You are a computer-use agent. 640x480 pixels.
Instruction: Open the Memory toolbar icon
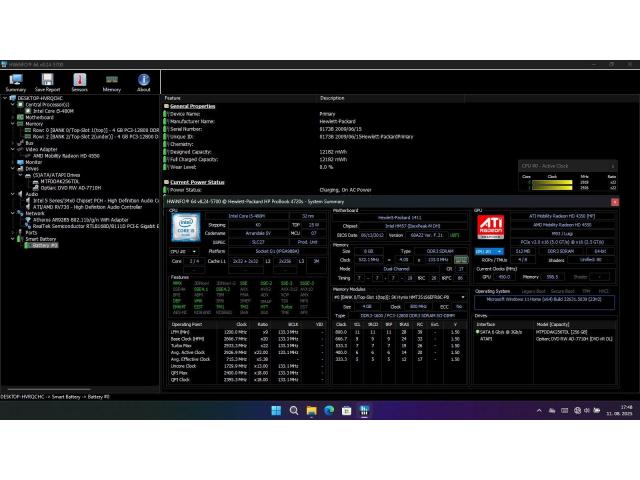pyautogui.click(x=111, y=82)
